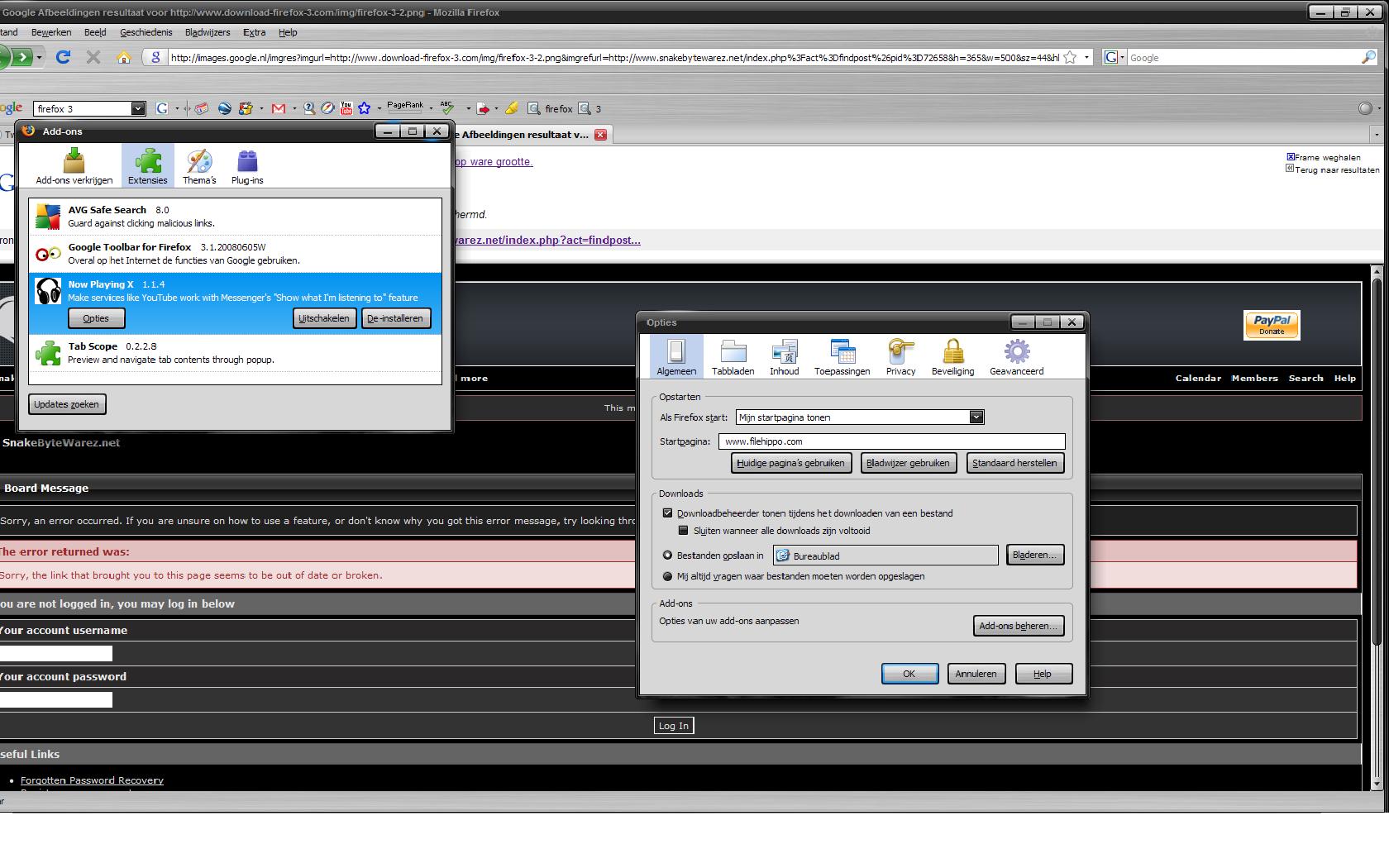Toggle Downloadbeheerder tonen tijdens het downloaden checkbox
1389x868 pixels.
click(x=667, y=513)
